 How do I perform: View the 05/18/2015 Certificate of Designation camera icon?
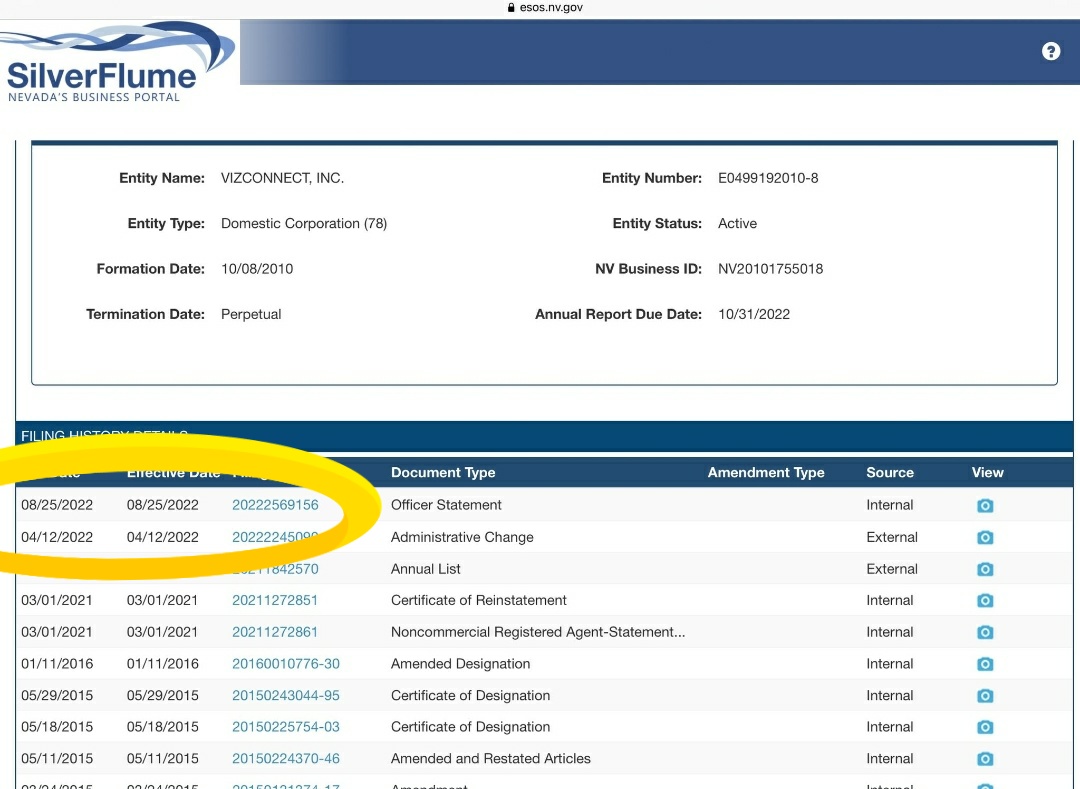[x=985, y=727]
